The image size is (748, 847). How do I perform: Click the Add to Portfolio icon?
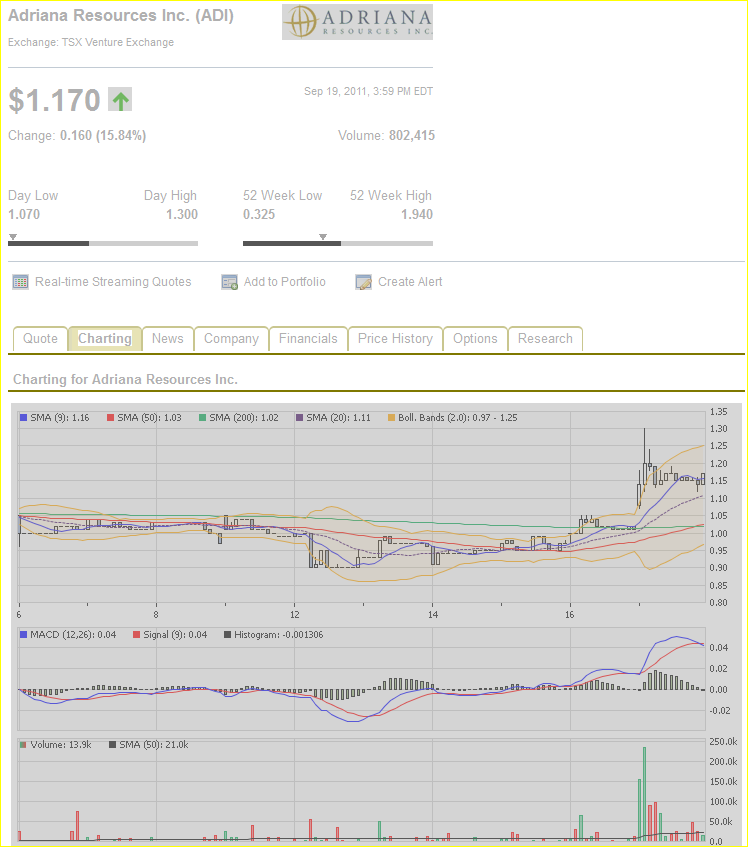coord(229,282)
